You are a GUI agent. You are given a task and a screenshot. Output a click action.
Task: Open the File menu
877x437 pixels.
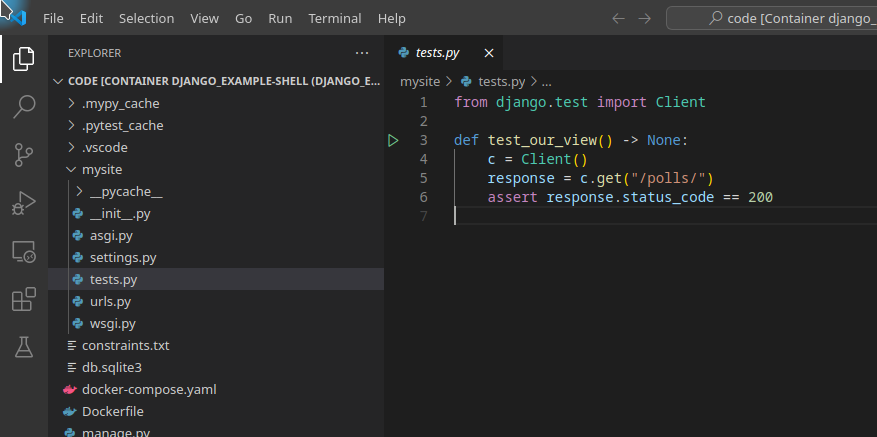click(x=53, y=18)
